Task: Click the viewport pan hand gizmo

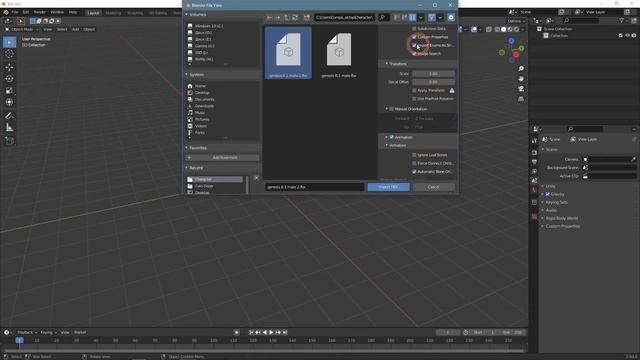Action: (x=521, y=79)
